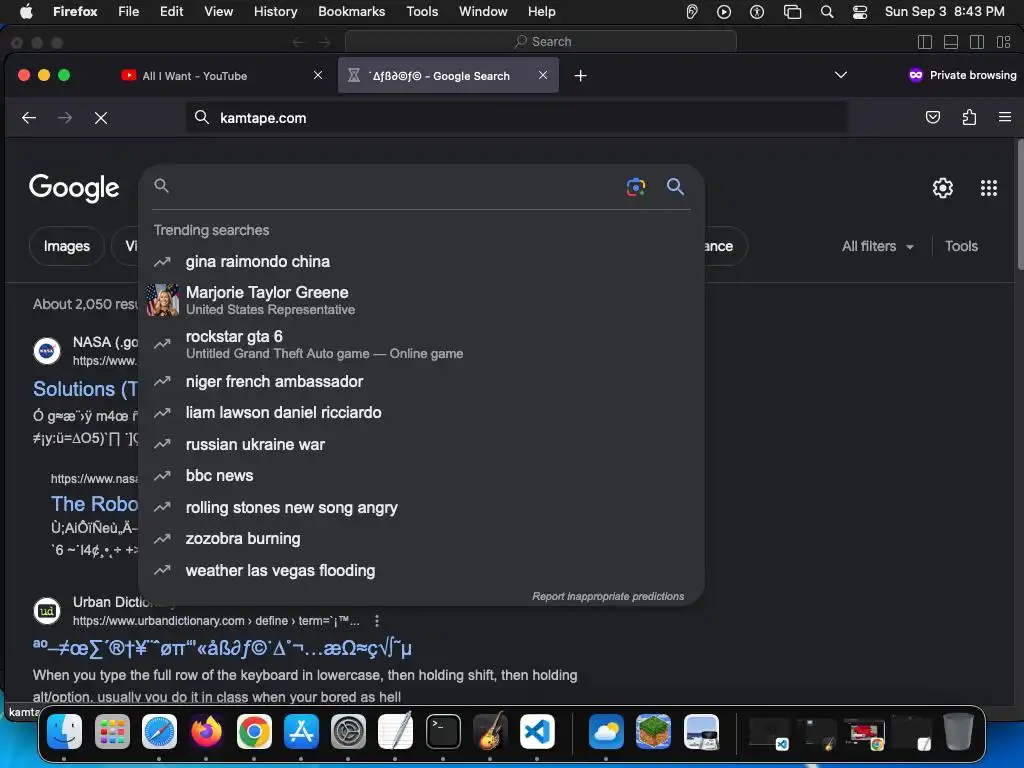Click into the Google search input field

point(392,187)
